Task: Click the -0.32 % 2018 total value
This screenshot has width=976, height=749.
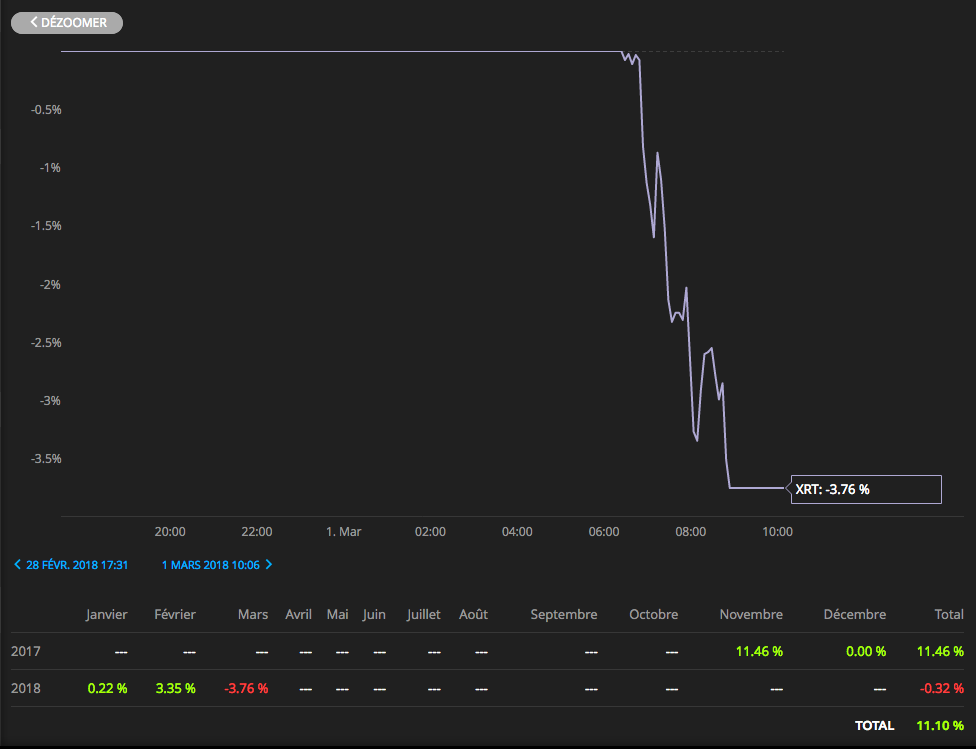Action: tap(942, 689)
